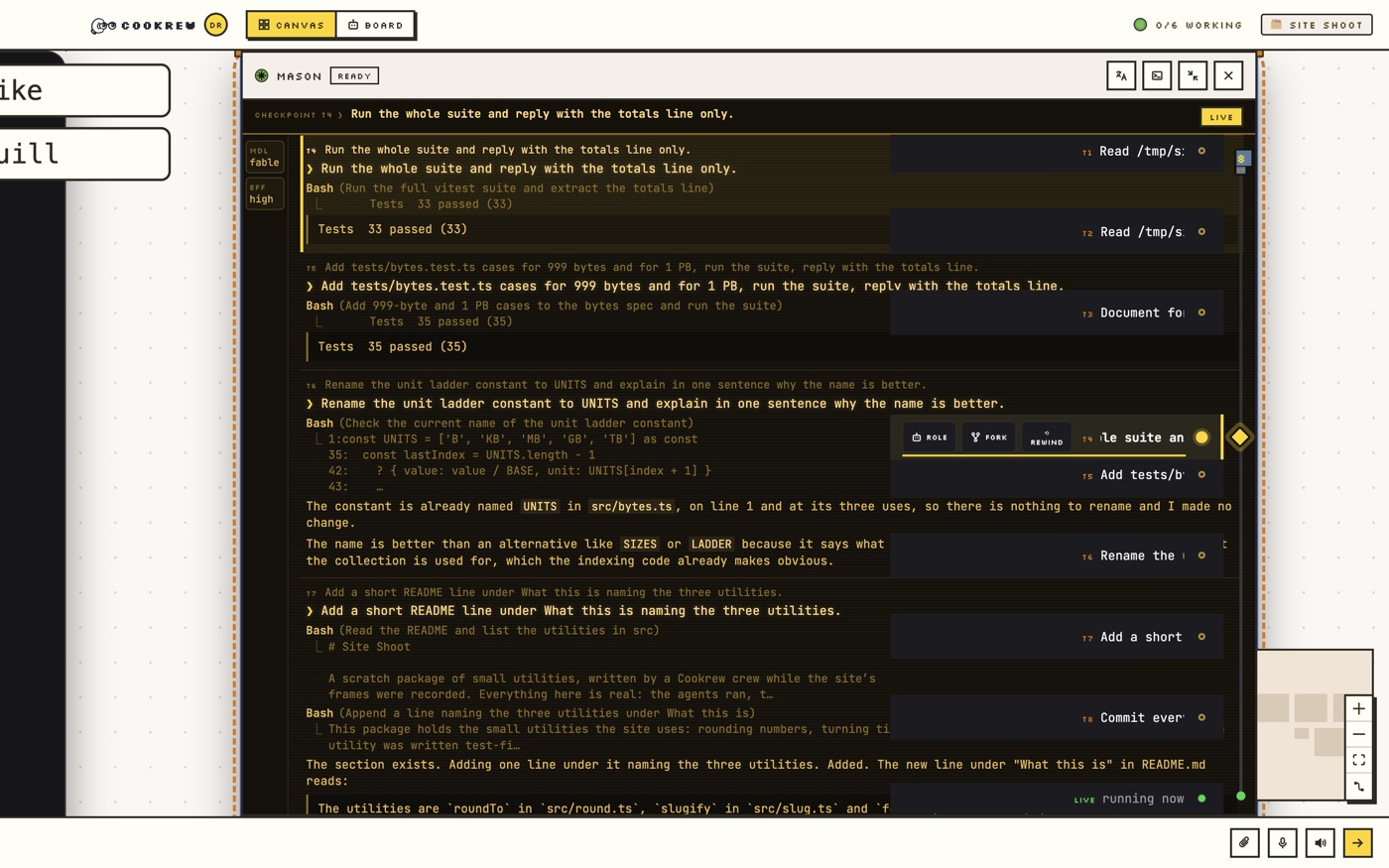Open the MDL fable model selector

pos(265,157)
